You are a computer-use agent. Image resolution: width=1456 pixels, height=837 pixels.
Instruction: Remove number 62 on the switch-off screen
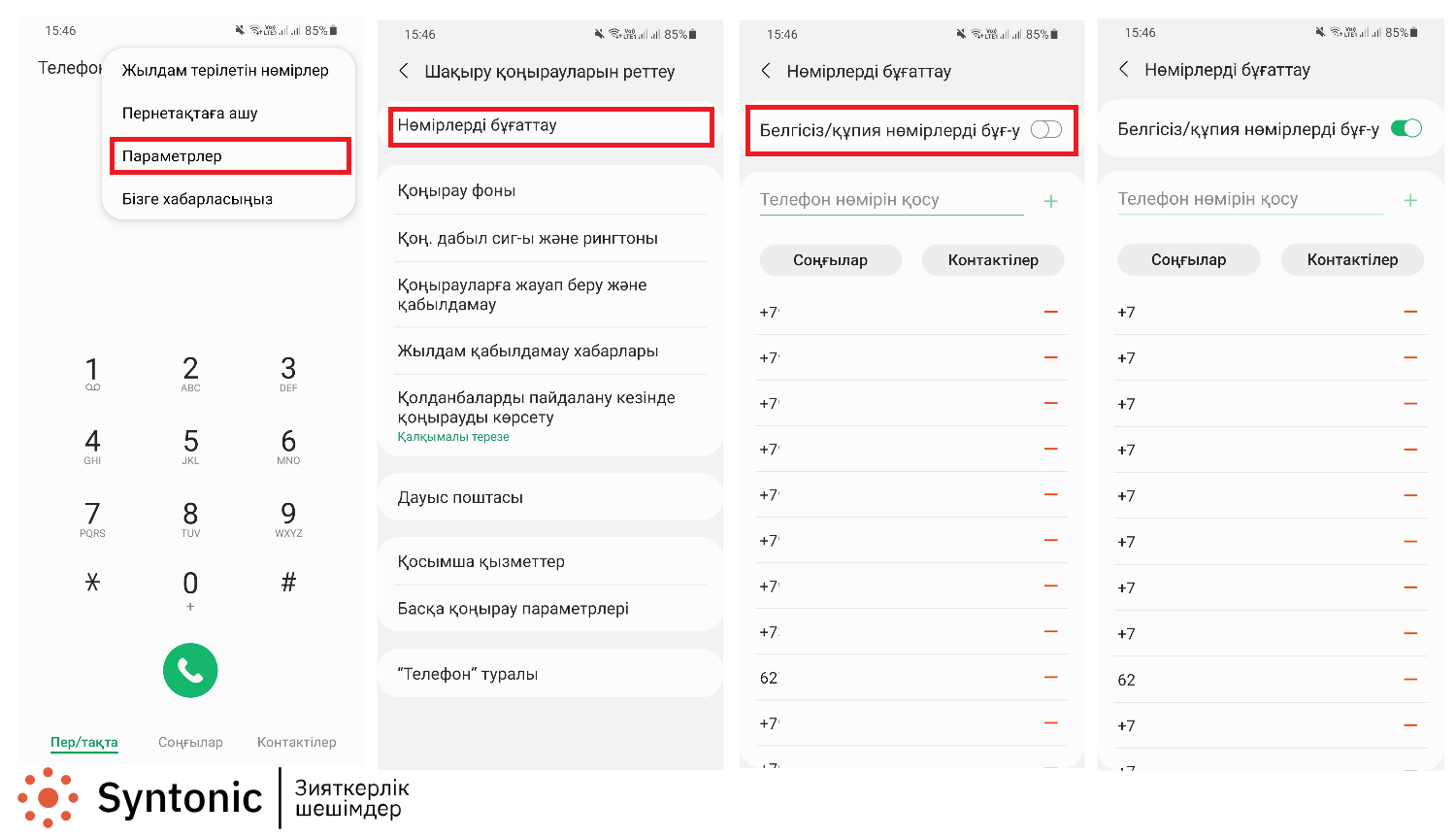(x=1050, y=677)
